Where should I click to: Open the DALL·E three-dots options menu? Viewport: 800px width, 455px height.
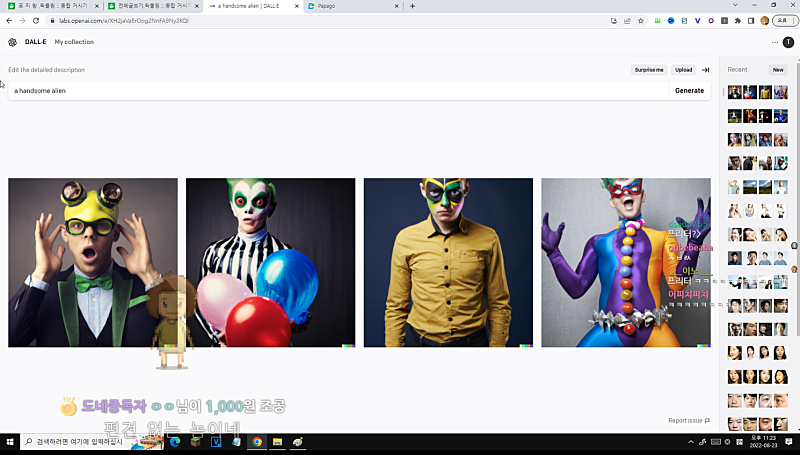774,42
